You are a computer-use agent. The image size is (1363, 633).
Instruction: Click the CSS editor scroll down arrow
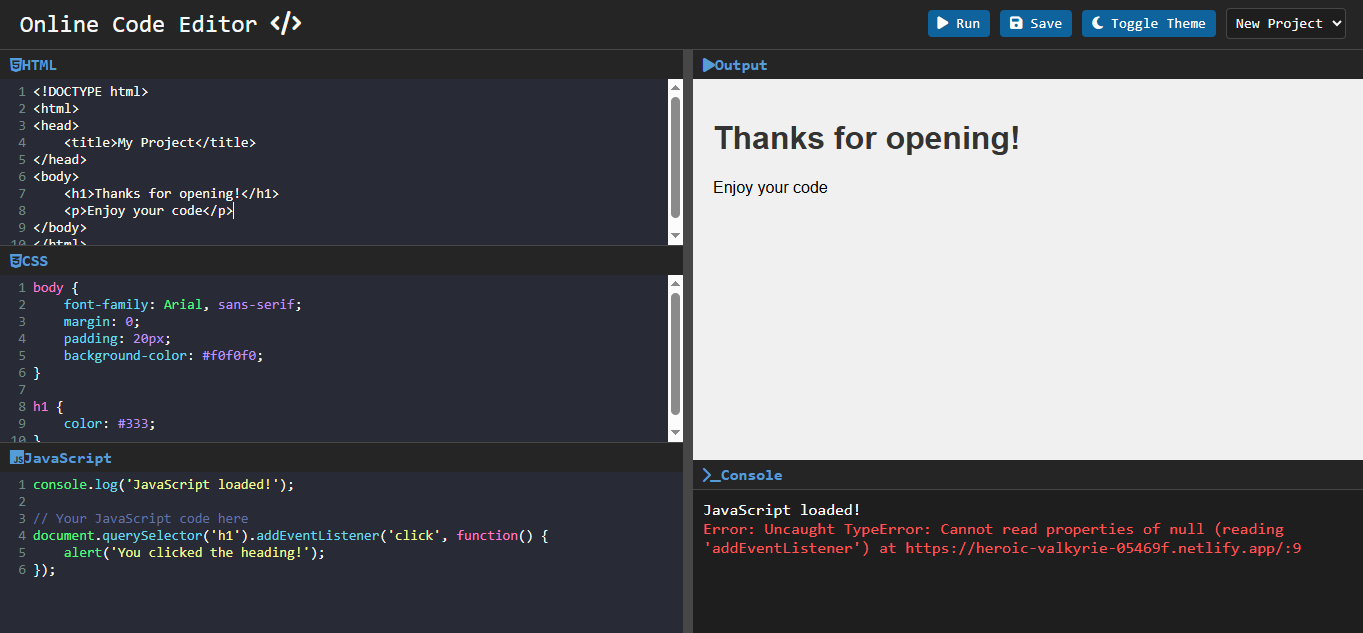pyautogui.click(x=675, y=432)
